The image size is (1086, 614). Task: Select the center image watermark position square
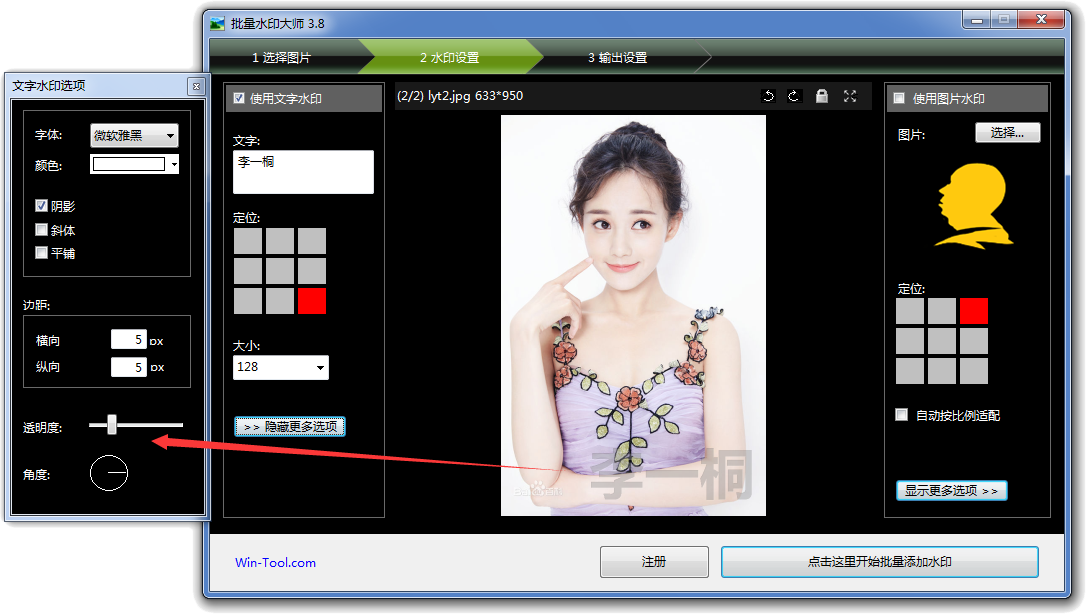[x=942, y=341]
